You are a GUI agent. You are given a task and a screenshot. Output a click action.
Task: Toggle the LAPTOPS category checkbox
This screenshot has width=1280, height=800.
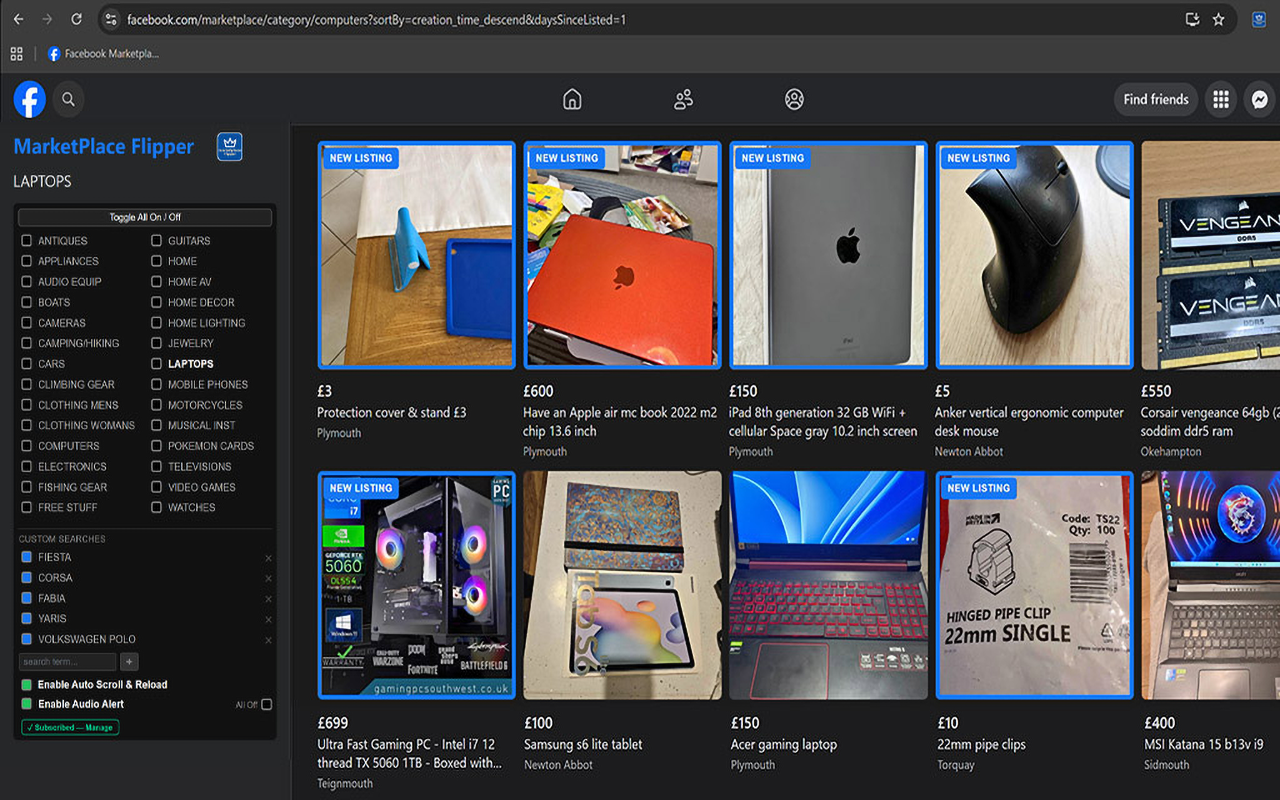tap(156, 364)
